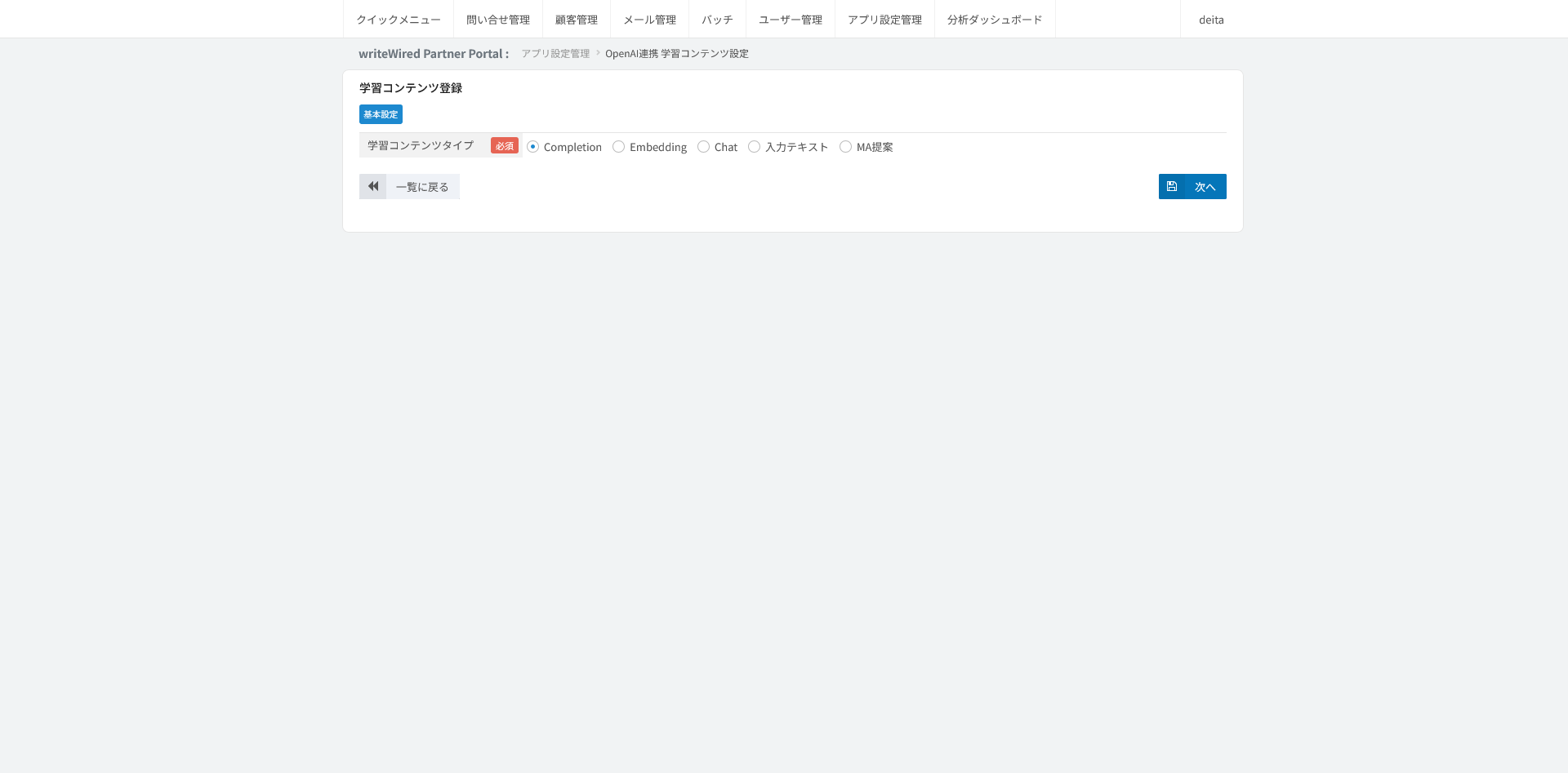The width and height of the screenshot is (1568, 773).
Task: Pick the MA提案 radio option
Action: click(x=846, y=147)
